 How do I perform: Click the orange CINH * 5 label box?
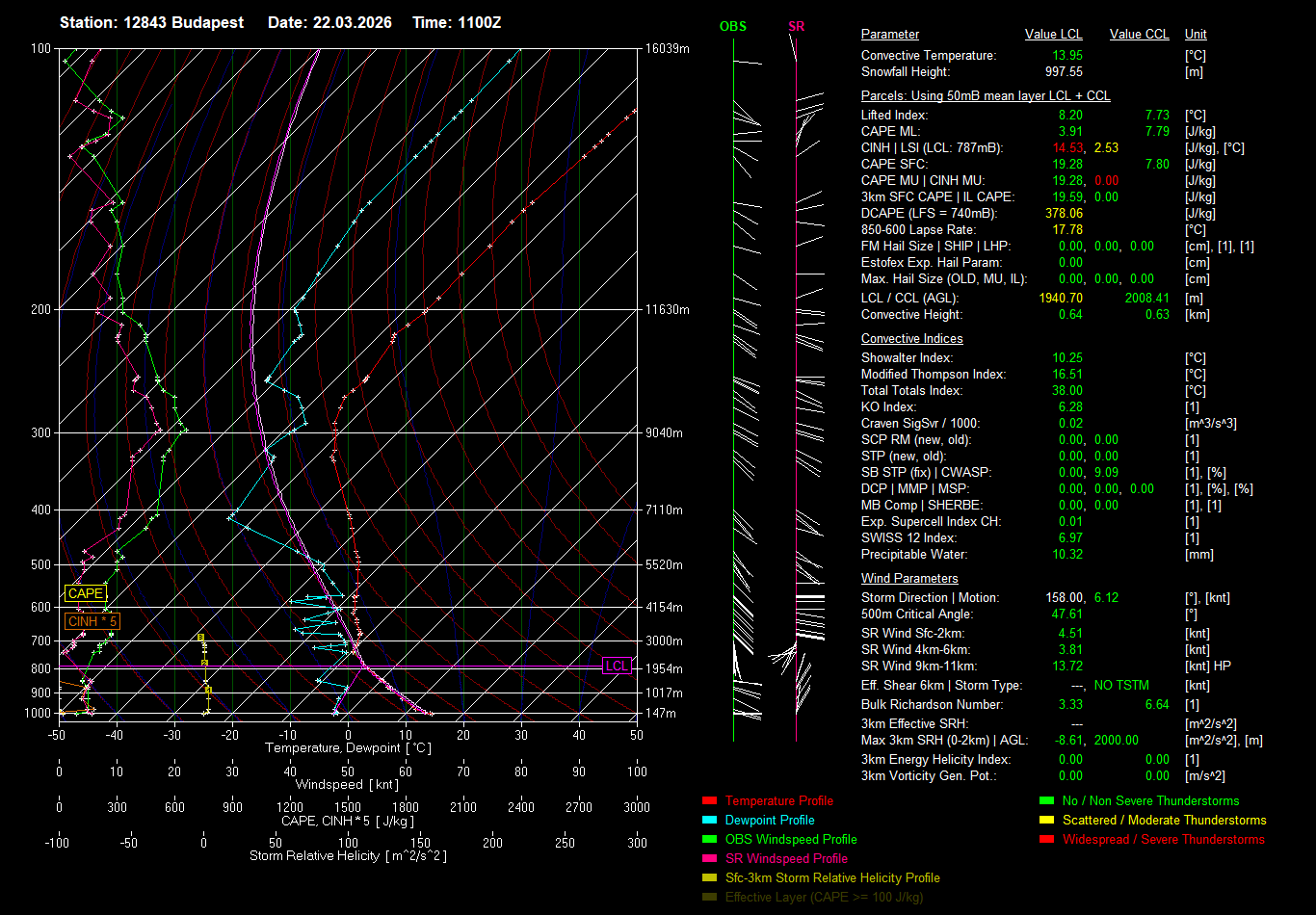(92, 621)
